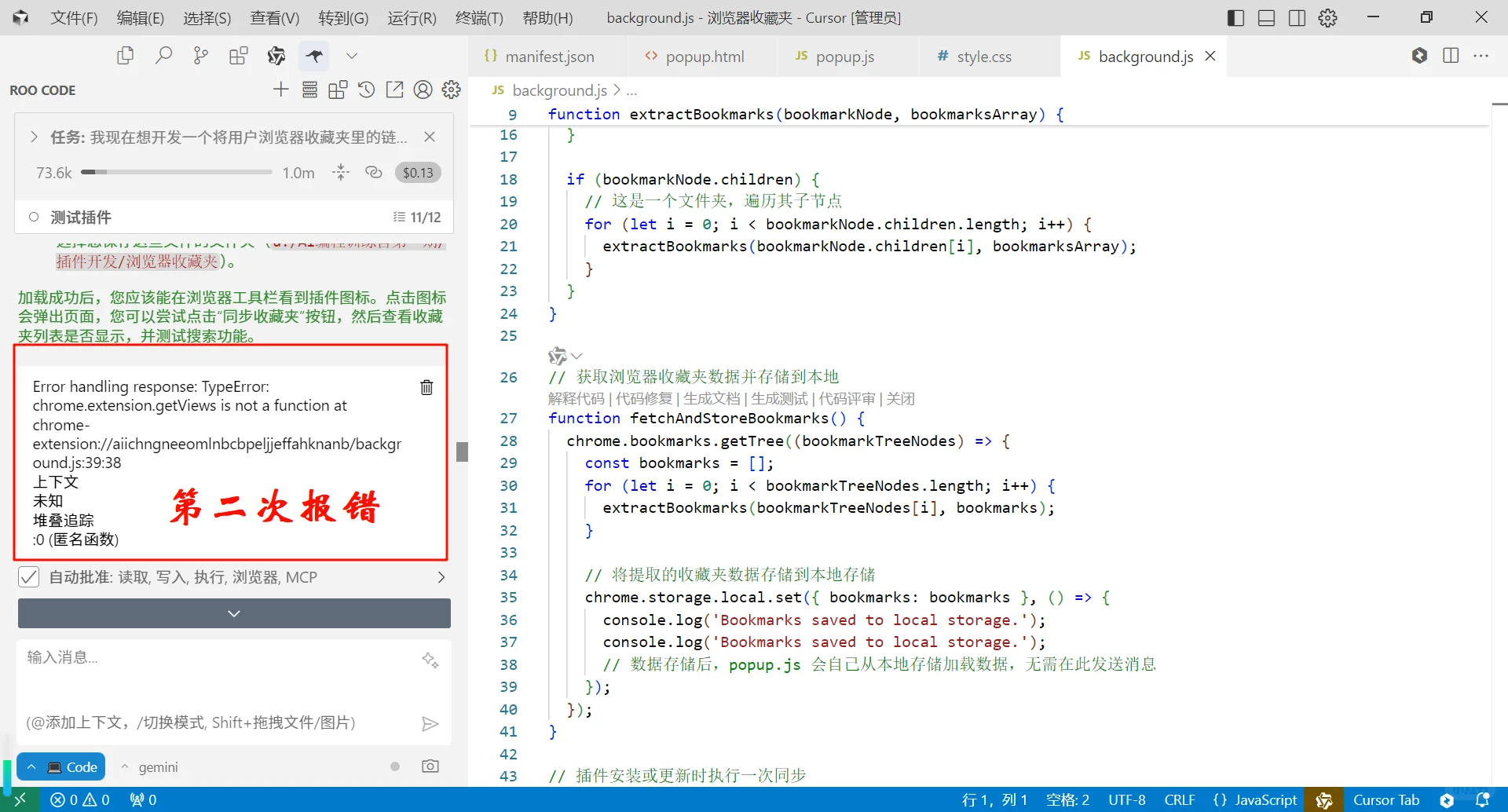Click the account icon in Roo Code panel
Image resolution: width=1508 pixels, height=812 pixels.
pyautogui.click(x=423, y=90)
